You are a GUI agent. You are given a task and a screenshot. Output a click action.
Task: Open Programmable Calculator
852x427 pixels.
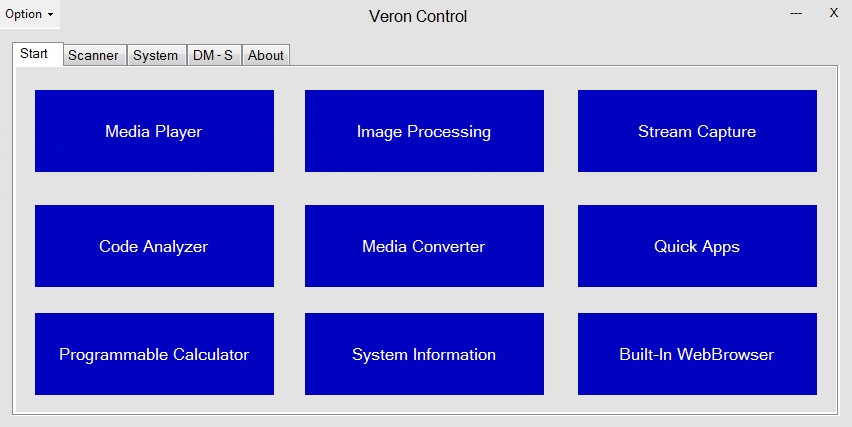tap(154, 354)
